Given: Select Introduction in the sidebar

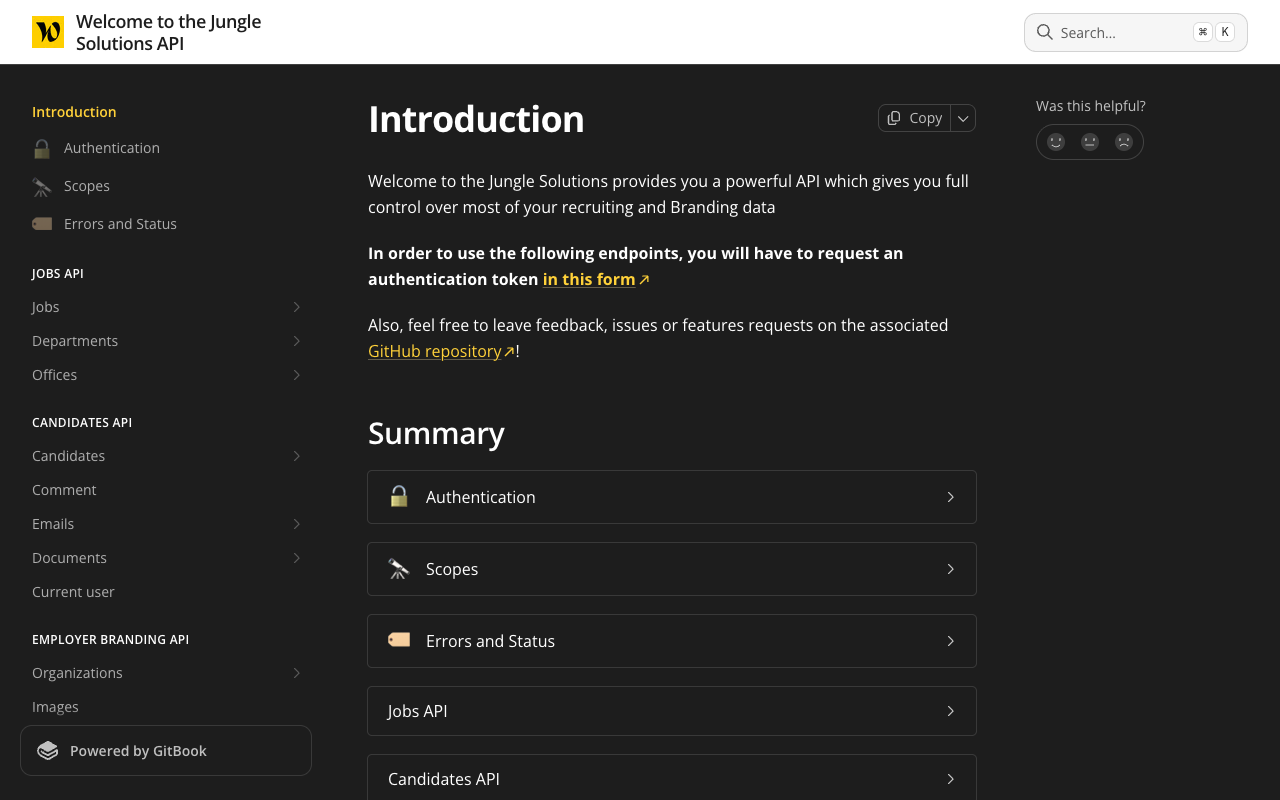Looking at the screenshot, I should pos(74,112).
